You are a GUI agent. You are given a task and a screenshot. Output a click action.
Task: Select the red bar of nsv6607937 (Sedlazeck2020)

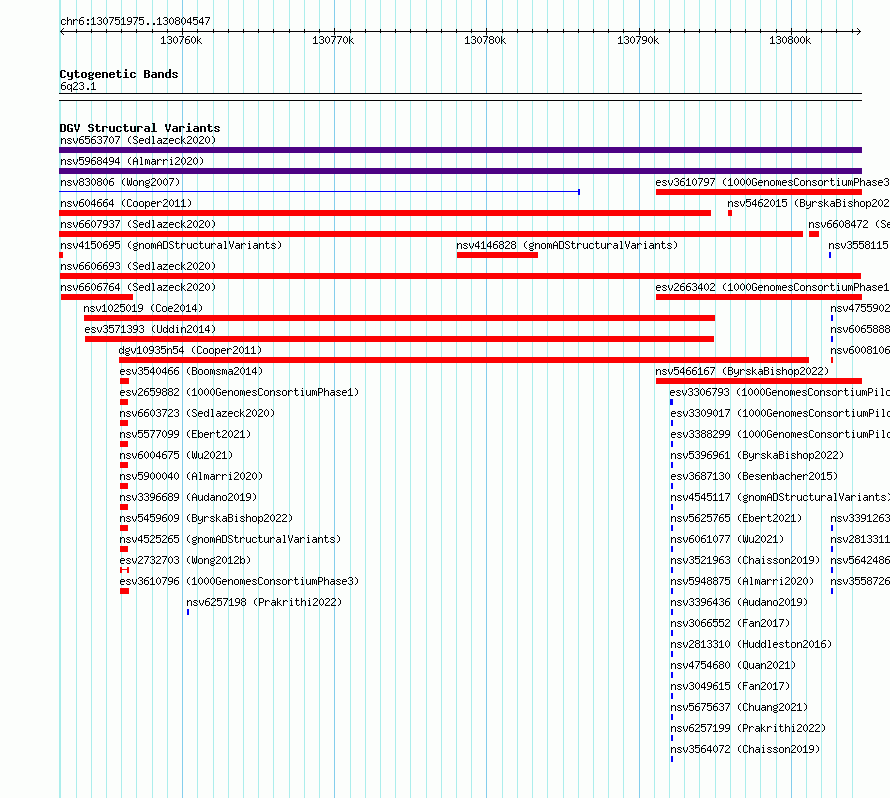[431, 234]
